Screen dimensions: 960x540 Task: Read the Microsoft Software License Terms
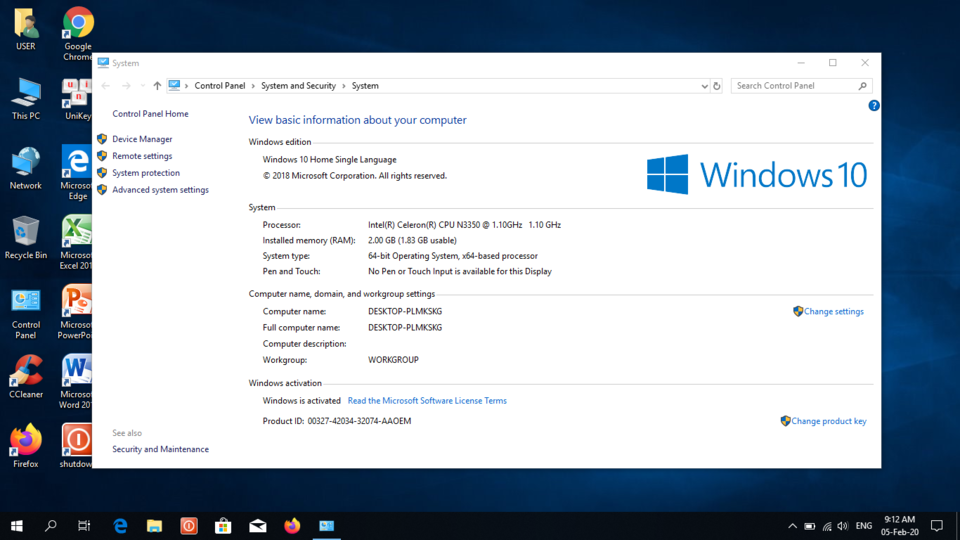[427, 400]
